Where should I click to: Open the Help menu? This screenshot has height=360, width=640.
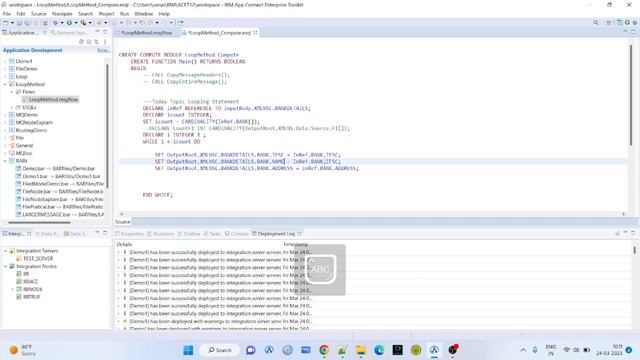[164, 13]
